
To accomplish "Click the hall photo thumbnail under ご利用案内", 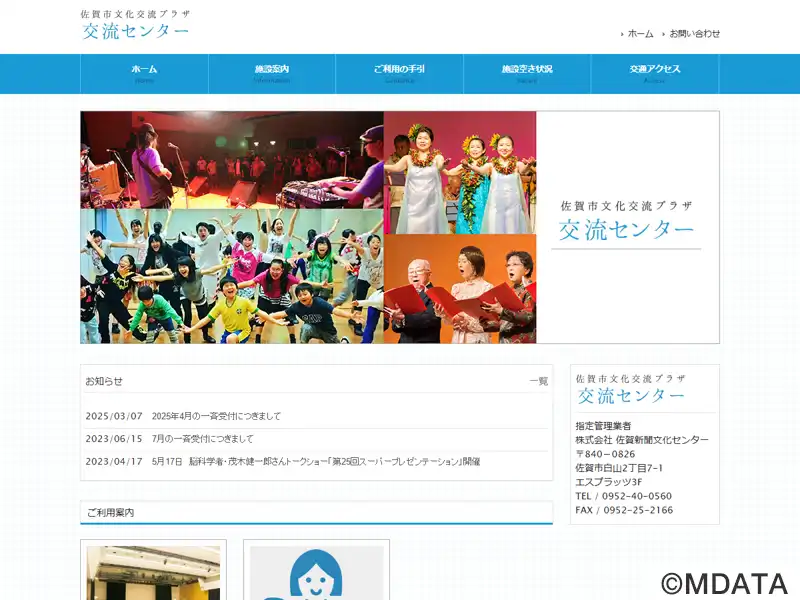I will point(153,572).
